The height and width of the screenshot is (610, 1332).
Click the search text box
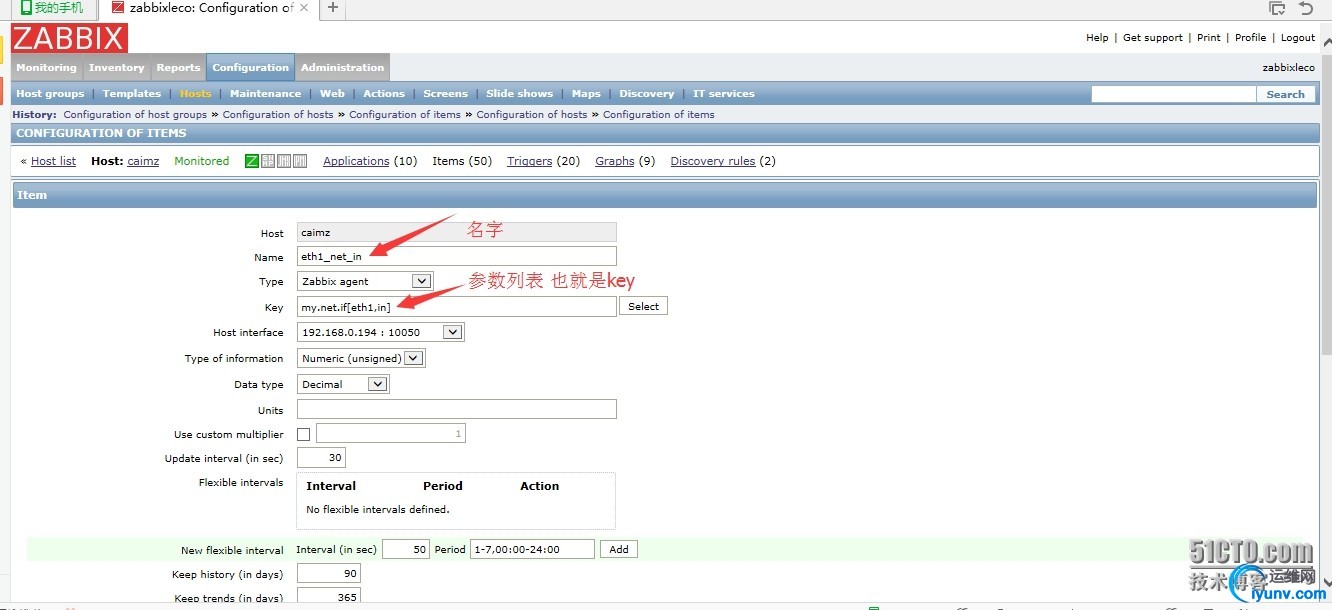coord(1174,94)
